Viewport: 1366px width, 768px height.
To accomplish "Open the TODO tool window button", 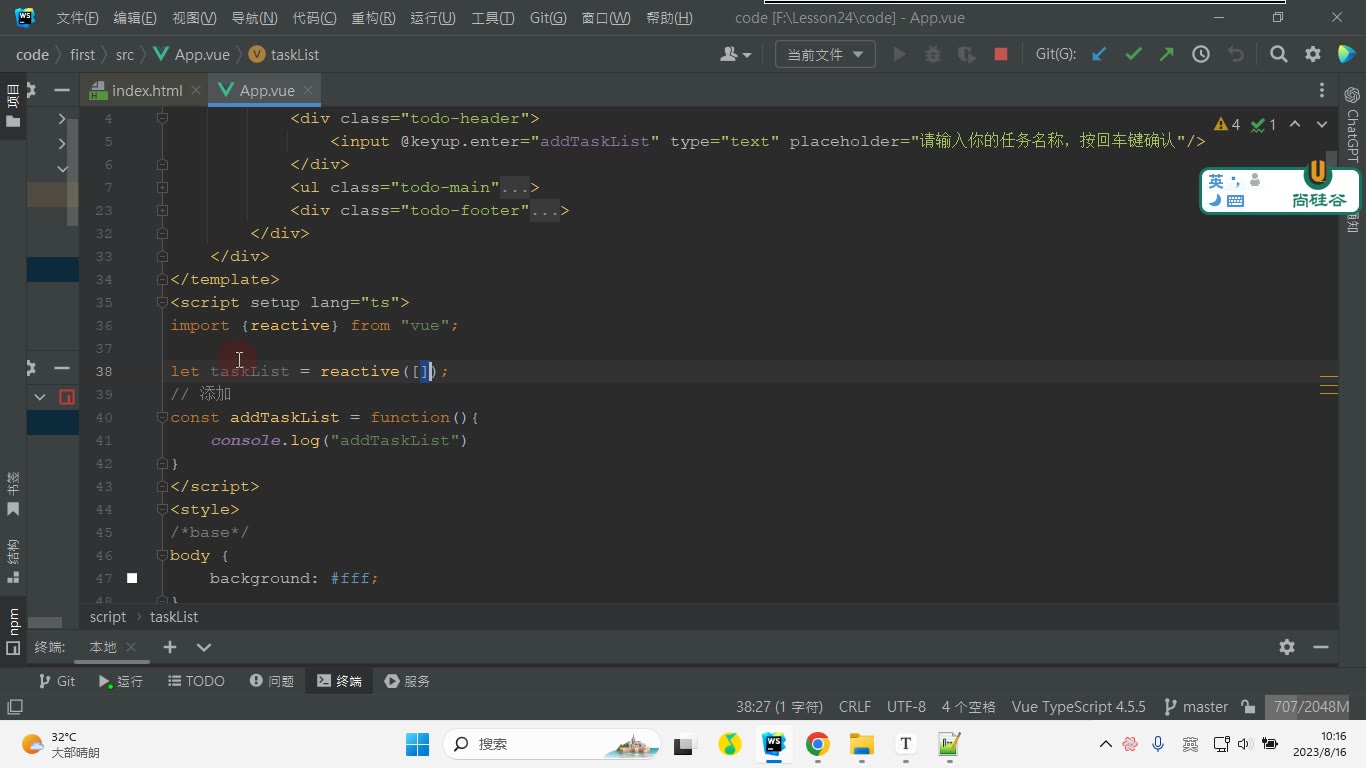I will pyautogui.click(x=196, y=681).
